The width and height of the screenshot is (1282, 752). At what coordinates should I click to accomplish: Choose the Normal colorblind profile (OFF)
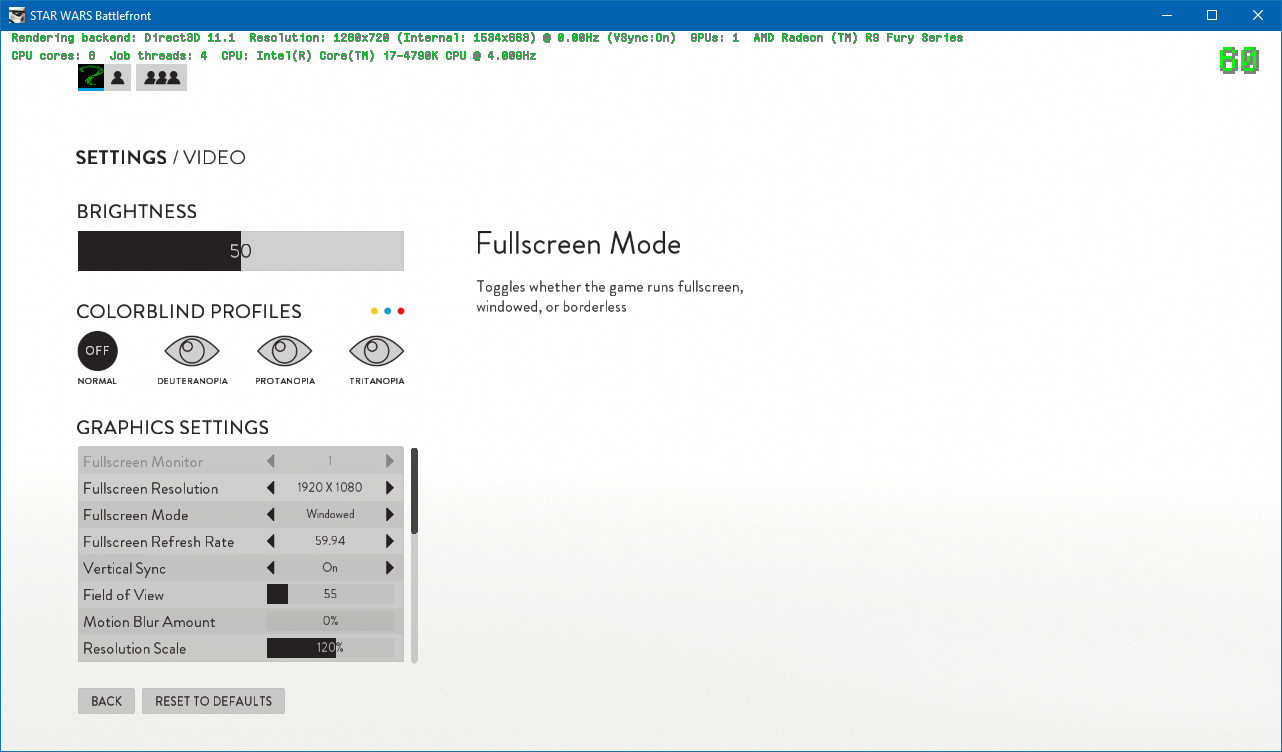tap(97, 351)
